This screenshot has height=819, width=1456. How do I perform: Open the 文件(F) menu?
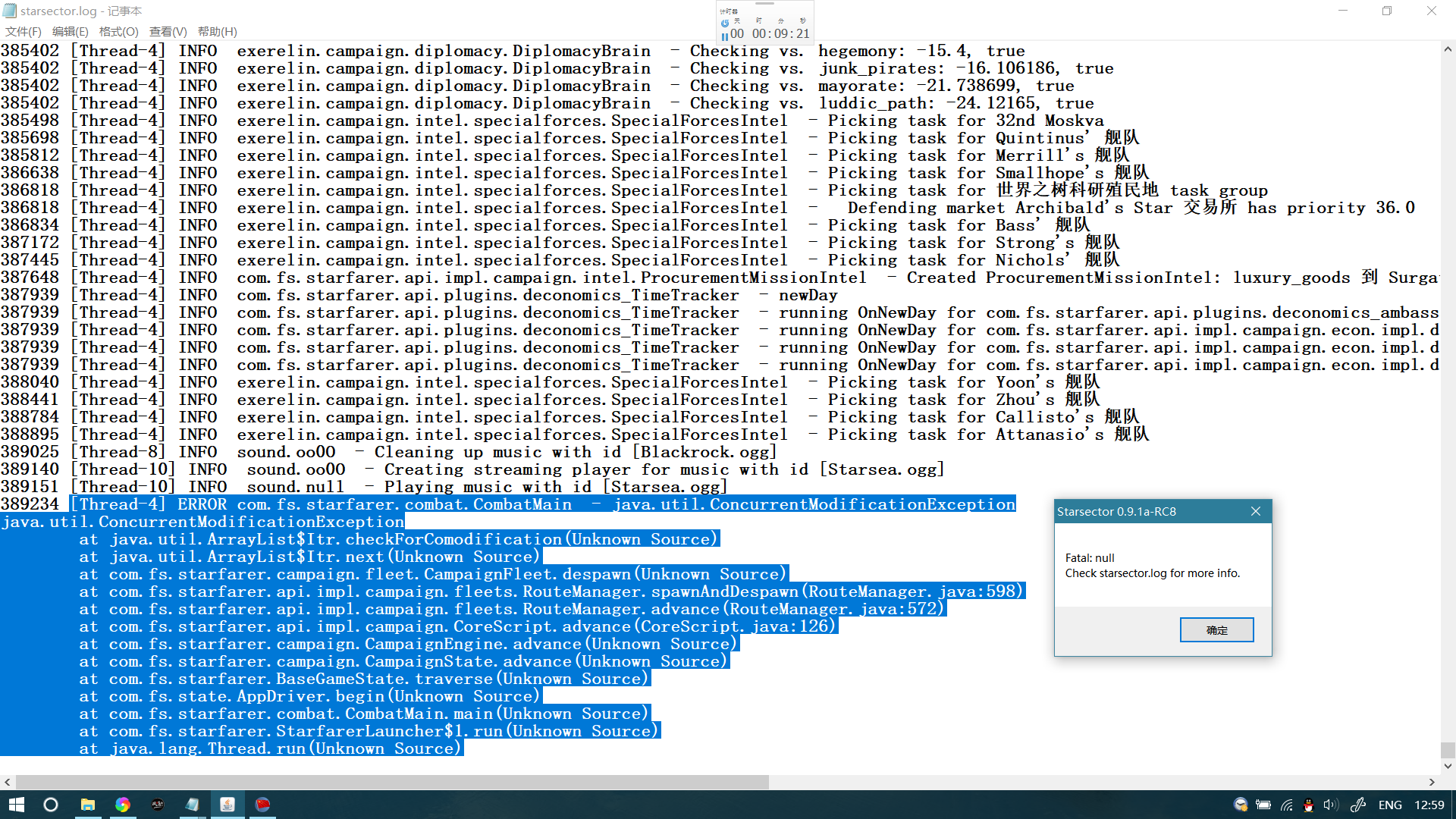pos(23,32)
